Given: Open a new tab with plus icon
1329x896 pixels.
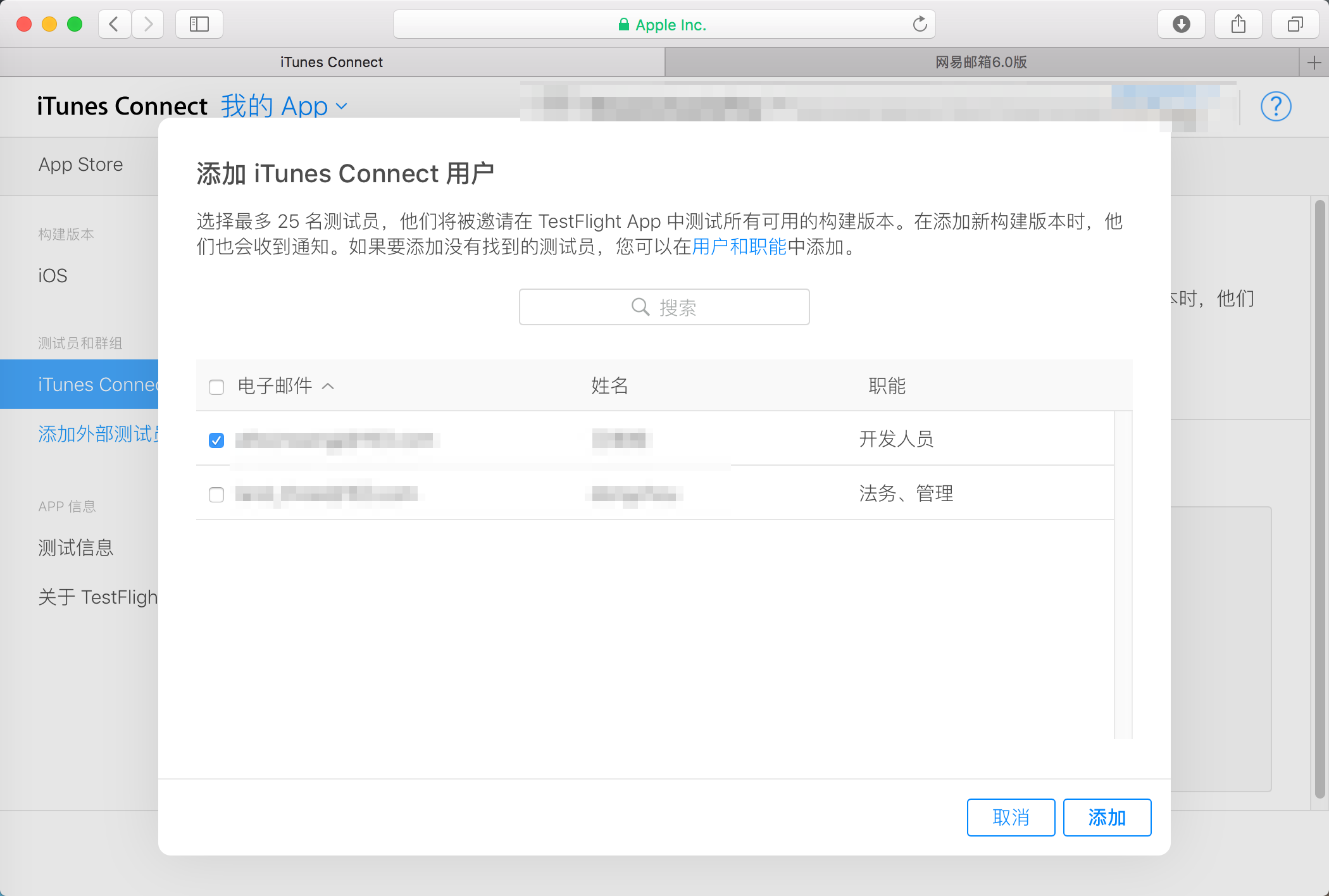Looking at the screenshot, I should (x=1314, y=63).
